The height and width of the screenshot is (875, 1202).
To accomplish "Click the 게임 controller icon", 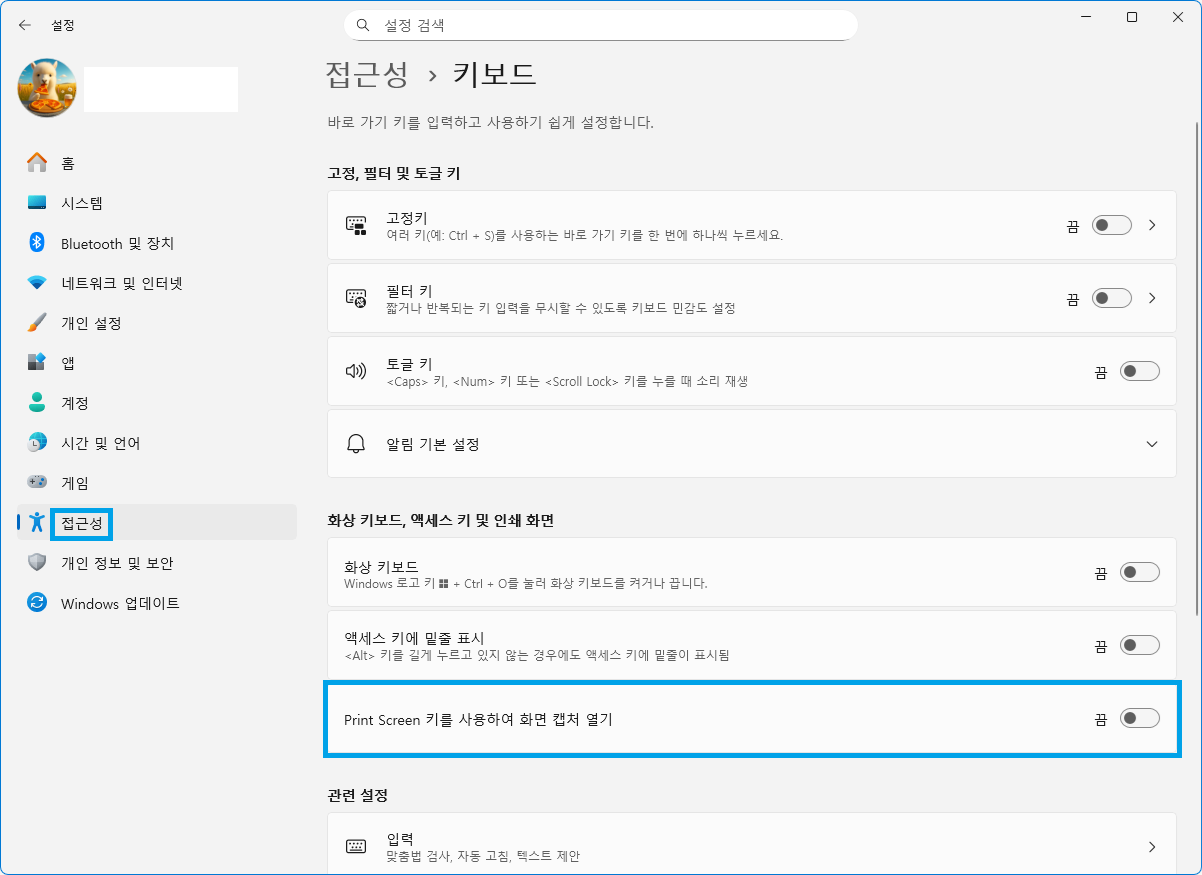I will (x=37, y=482).
